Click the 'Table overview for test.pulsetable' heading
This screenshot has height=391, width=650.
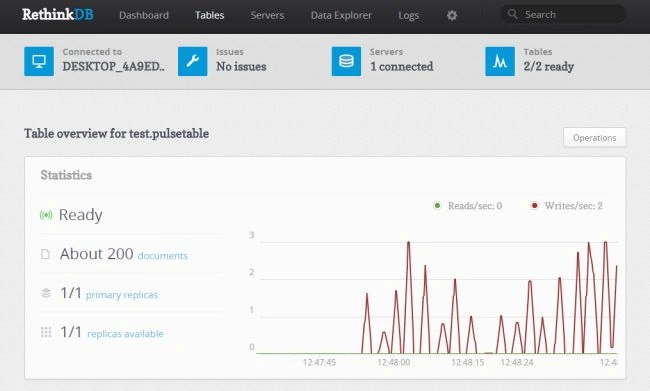pyautogui.click(x=116, y=134)
